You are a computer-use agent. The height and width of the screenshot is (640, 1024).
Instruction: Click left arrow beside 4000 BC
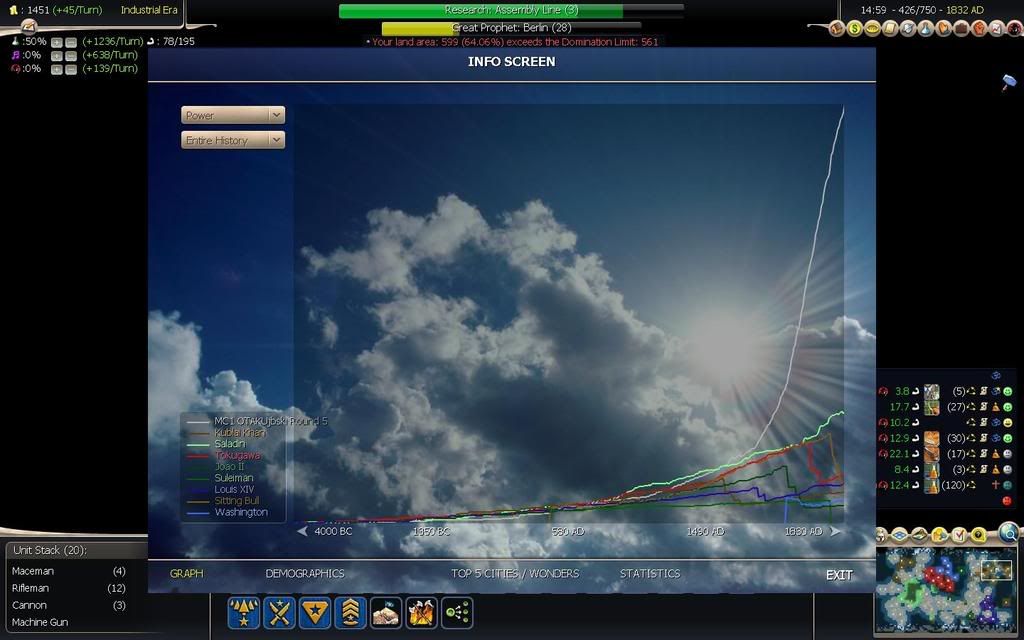(x=302, y=531)
